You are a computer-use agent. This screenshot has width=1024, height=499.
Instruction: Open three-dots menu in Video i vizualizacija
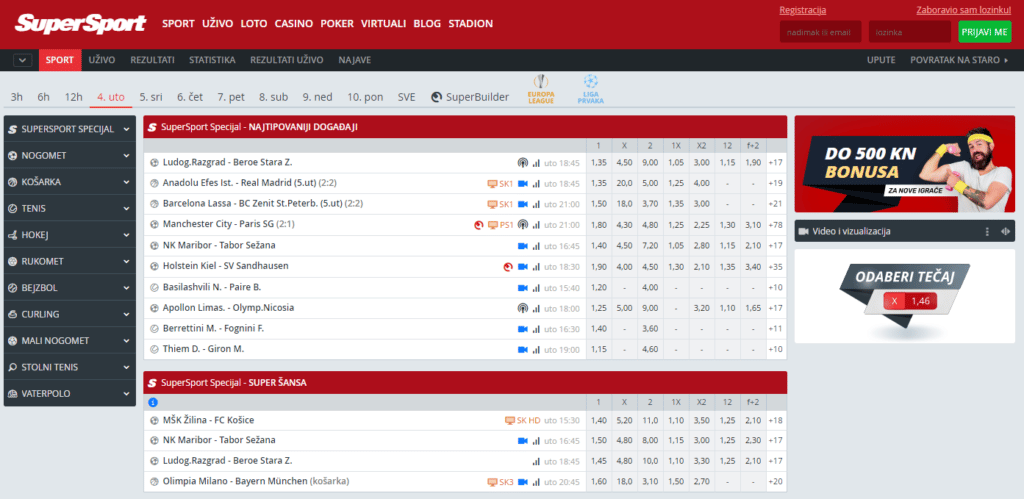(x=987, y=231)
